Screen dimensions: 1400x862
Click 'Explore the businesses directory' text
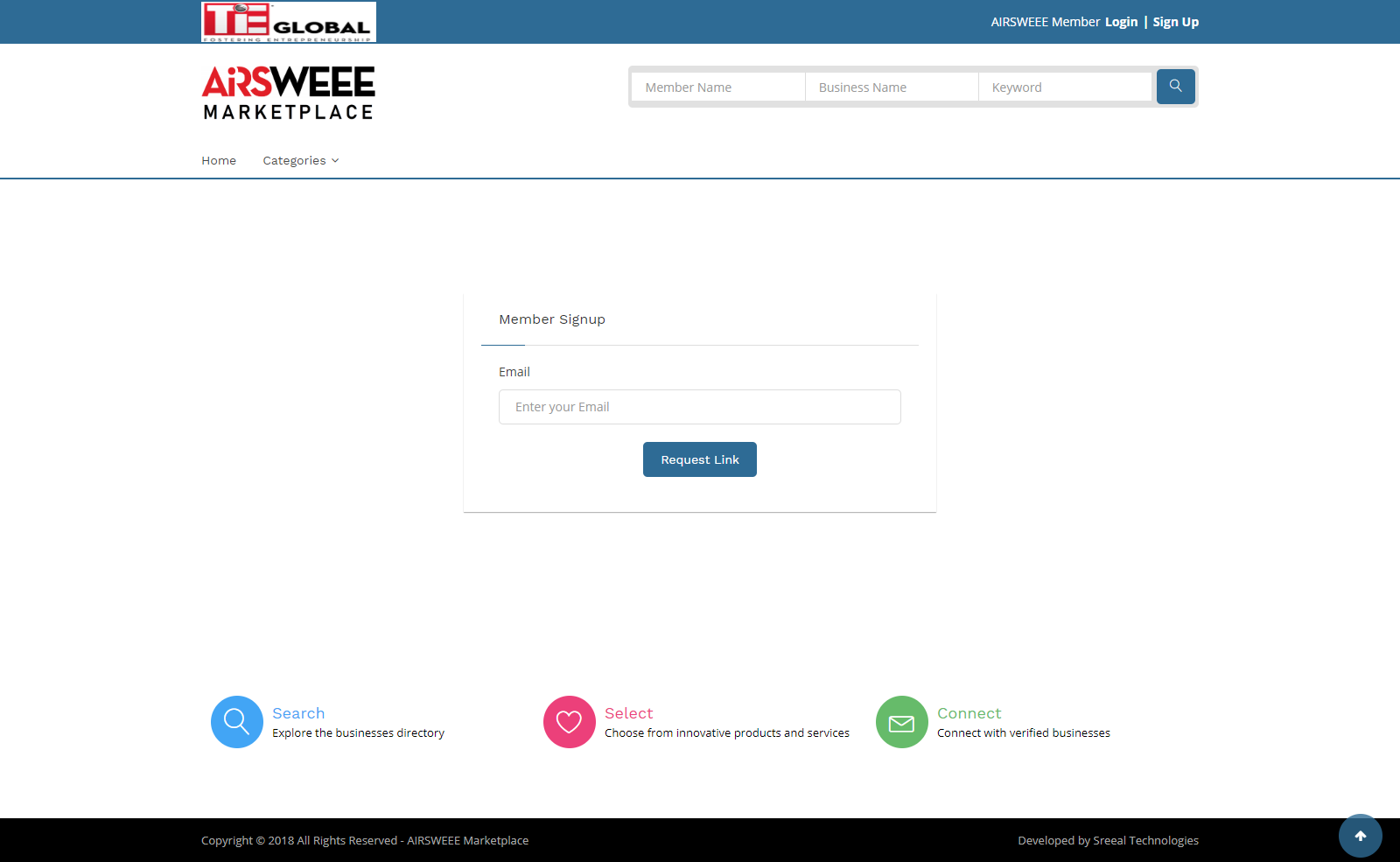click(x=358, y=733)
